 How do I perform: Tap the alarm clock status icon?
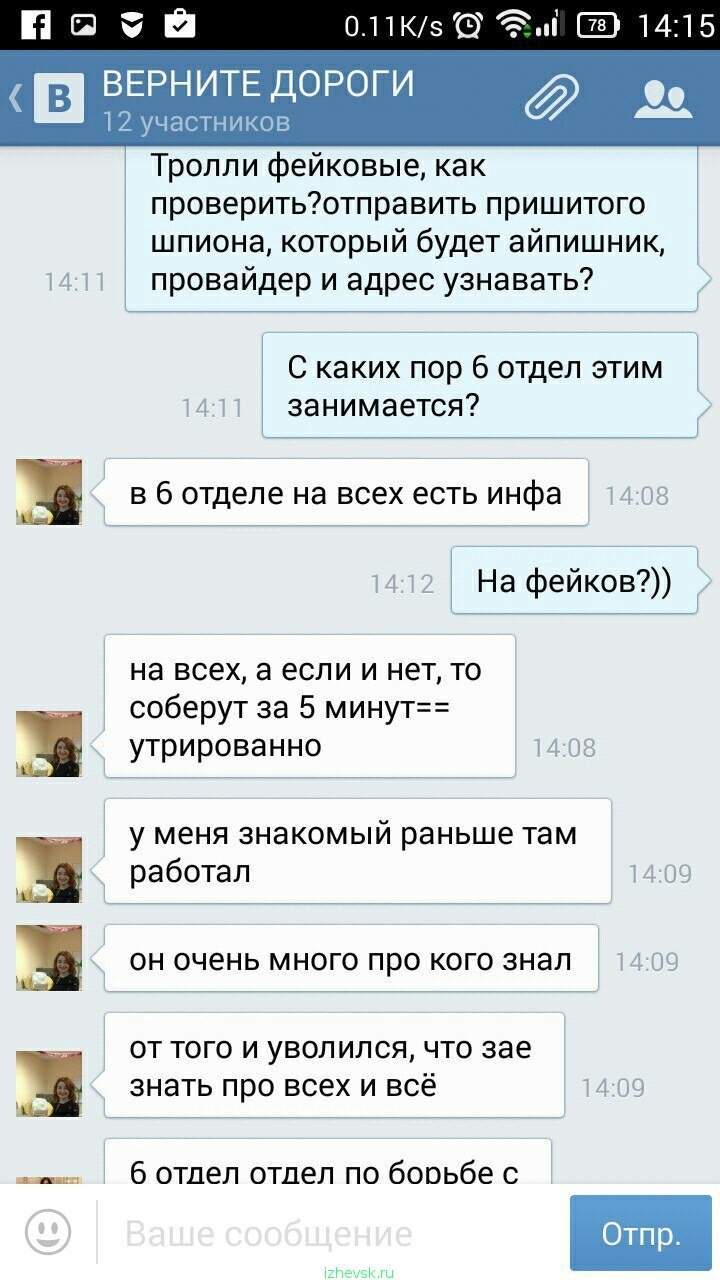pos(467,24)
